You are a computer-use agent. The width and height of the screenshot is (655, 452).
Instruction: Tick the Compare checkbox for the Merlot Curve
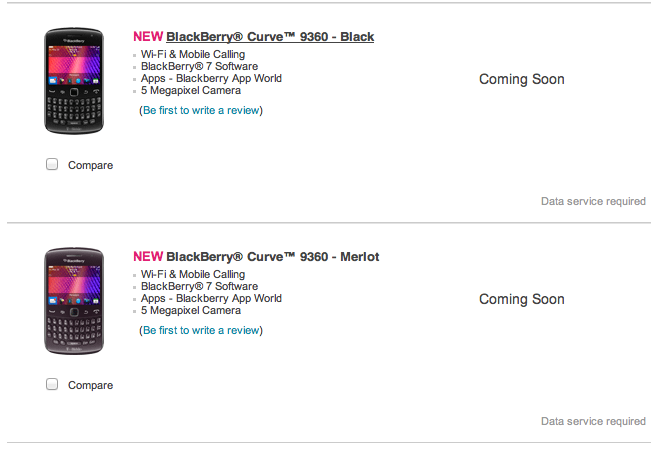tap(52, 384)
